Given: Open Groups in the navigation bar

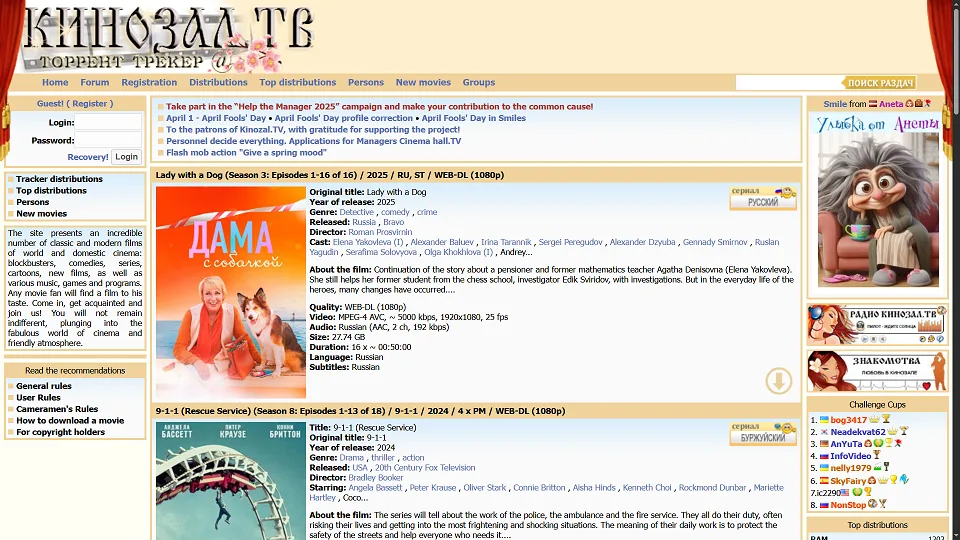Looking at the screenshot, I should tap(479, 82).
